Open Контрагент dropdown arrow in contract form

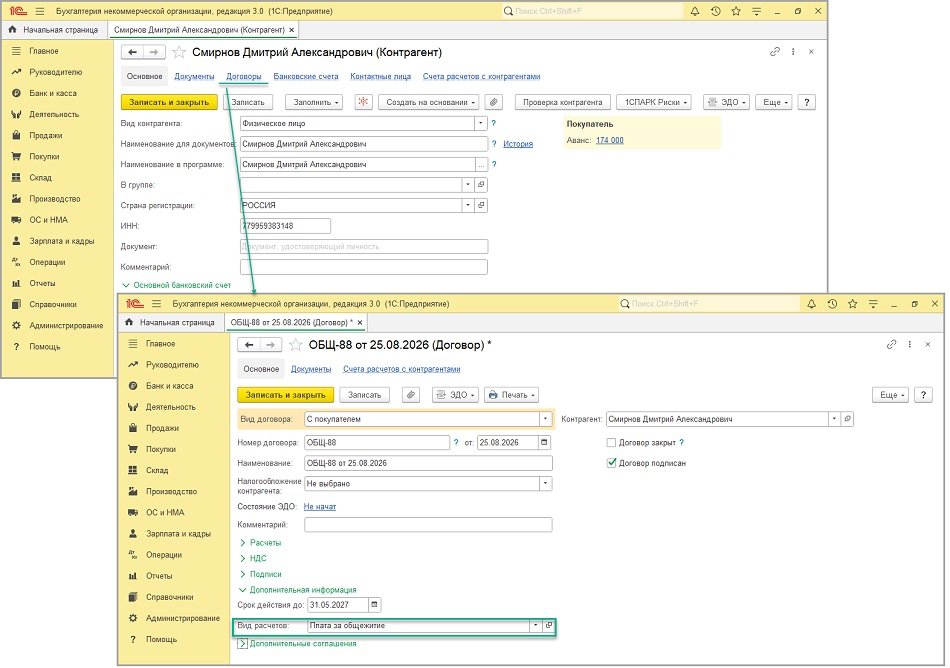(x=834, y=419)
